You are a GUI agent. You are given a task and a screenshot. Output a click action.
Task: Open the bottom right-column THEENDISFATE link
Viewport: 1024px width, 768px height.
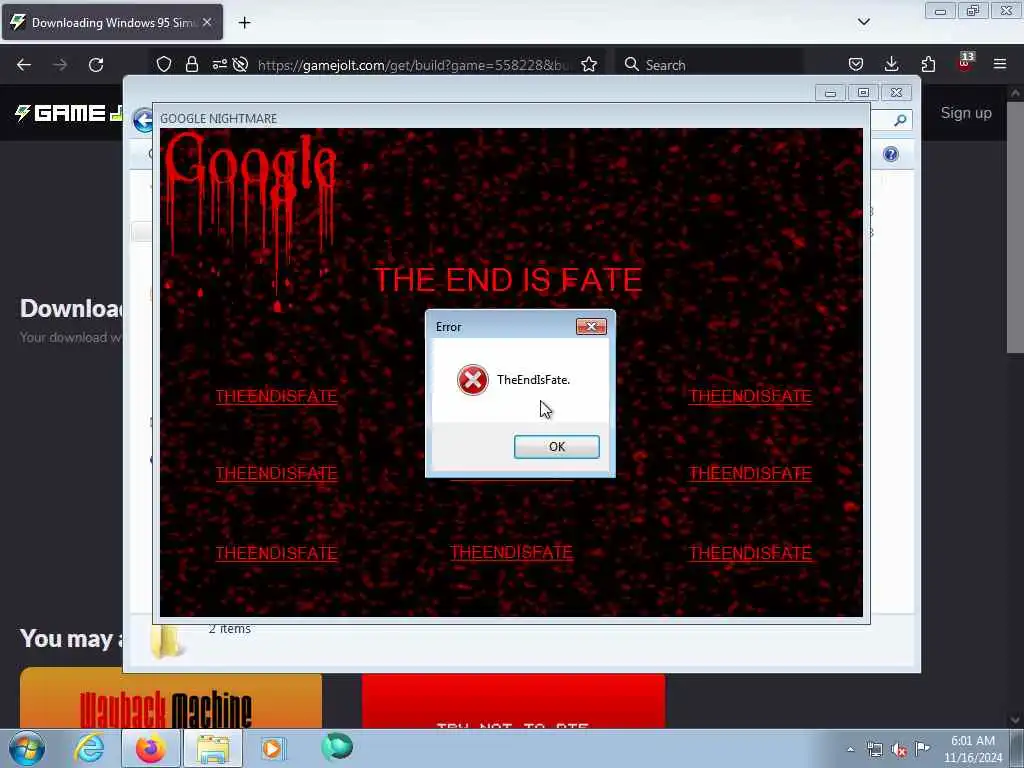(750, 553)
